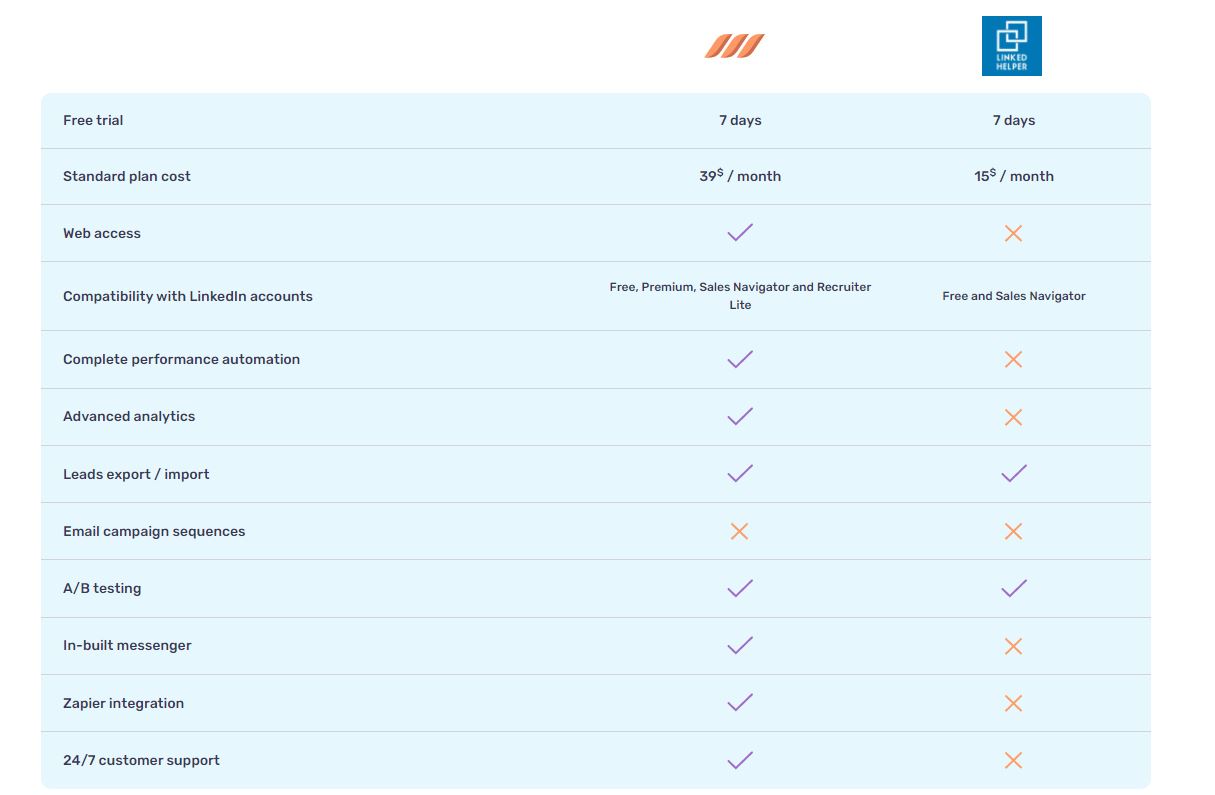Click the cross for Complete performance automation
1215x795 pixels.
[1013, 359]
